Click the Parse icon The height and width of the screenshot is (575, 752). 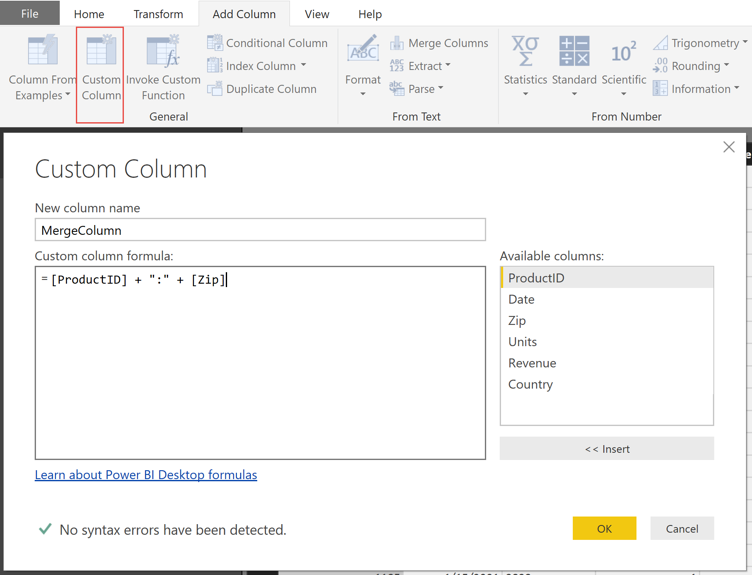(397, 89)
